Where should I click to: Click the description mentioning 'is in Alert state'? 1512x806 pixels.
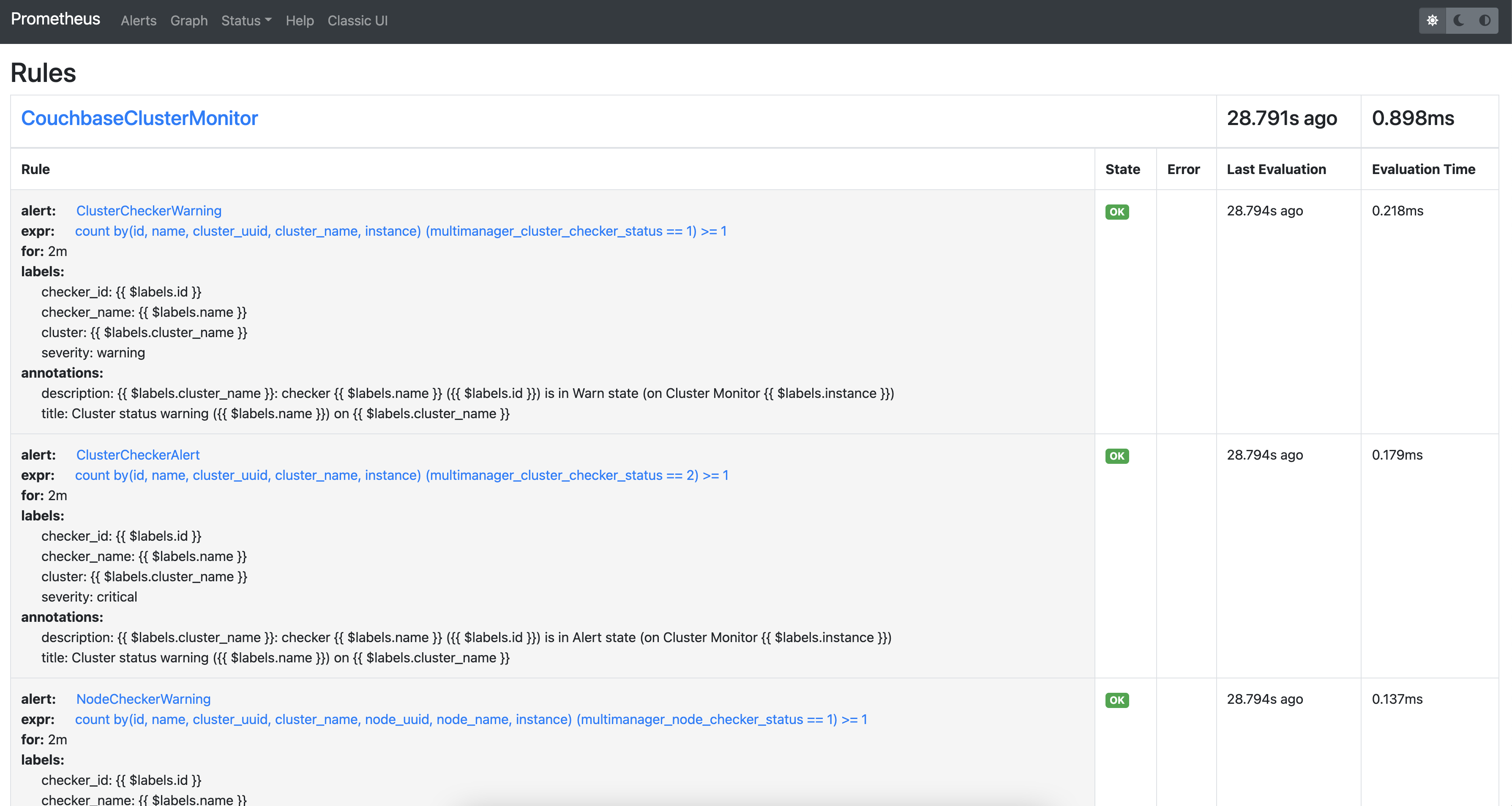[467, 637]
